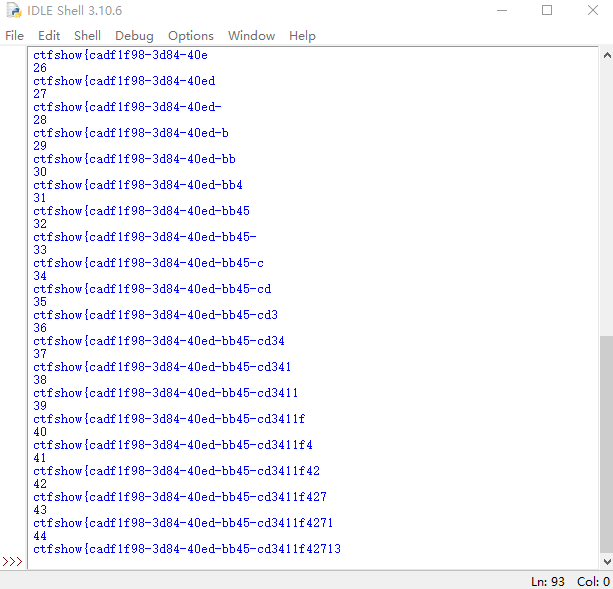The height and width of the screenshot is (589, 613).
Task: Click the line ending 40ed-bb
Action: 134,159
